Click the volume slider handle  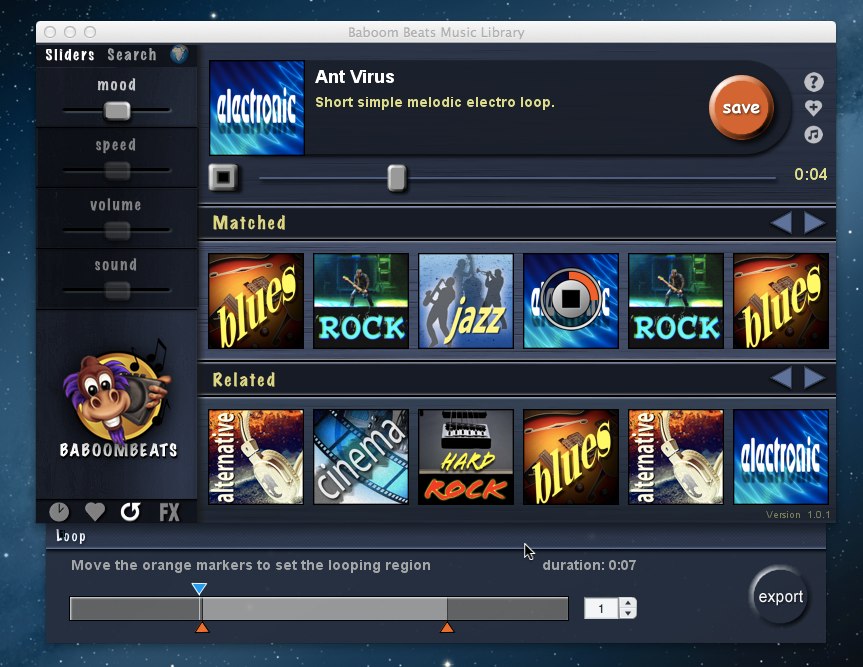pyautogui.click(x=117, y=231)
